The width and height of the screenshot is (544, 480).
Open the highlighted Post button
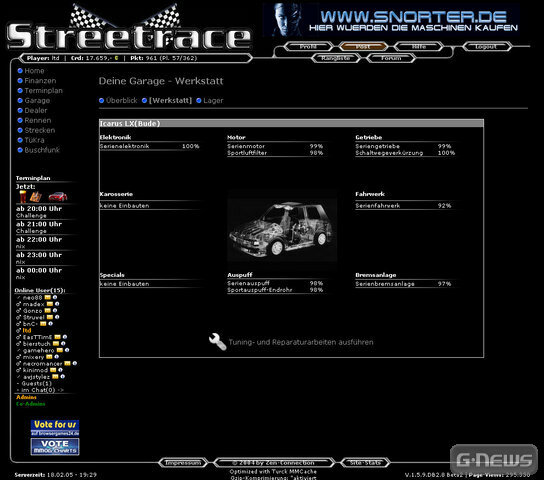click(x=363, y=46)
